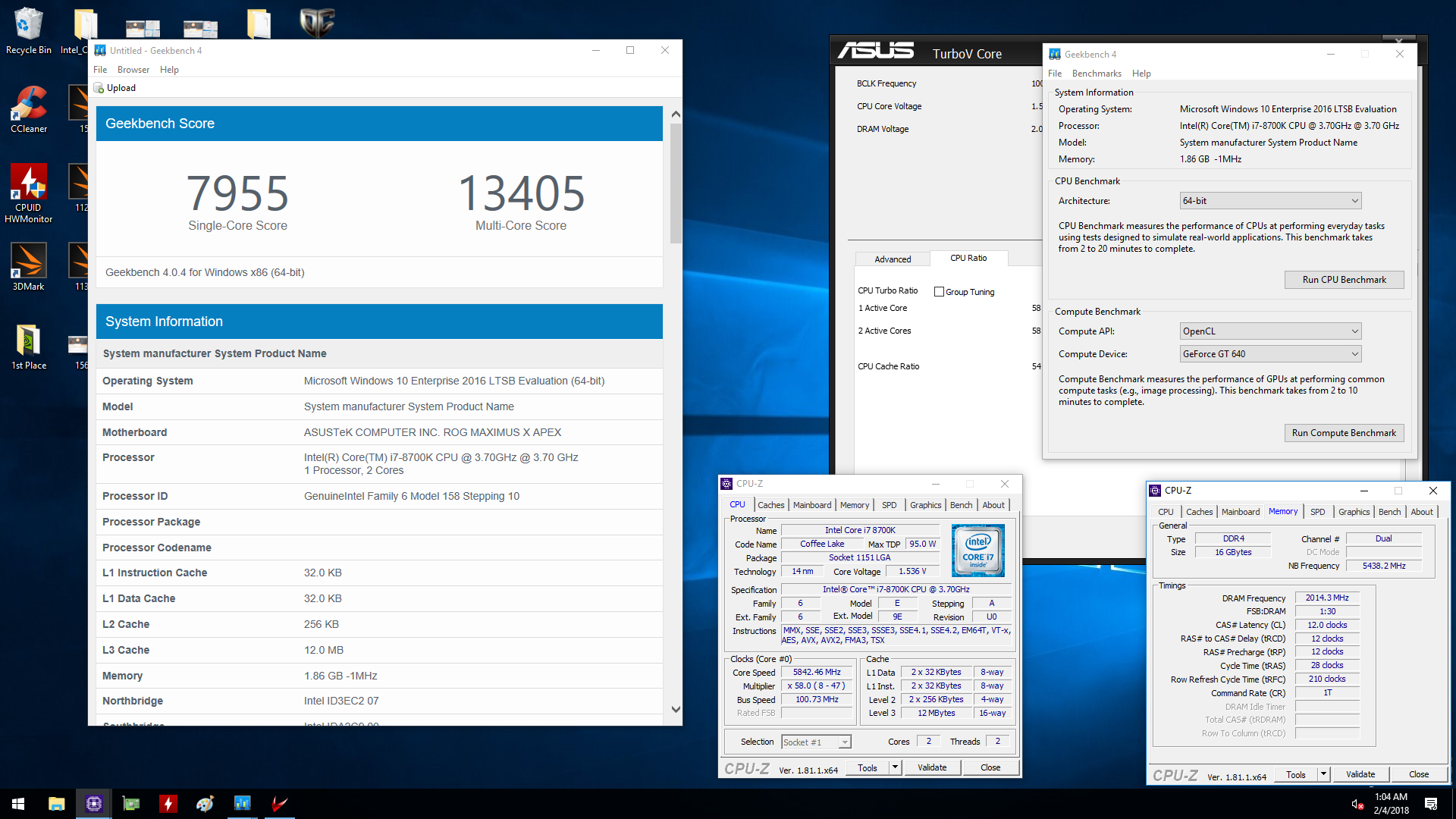Open the Socket #1 selection dropdown
The height and width of the screenshot is (819, 1456).
tap(816, 742)
